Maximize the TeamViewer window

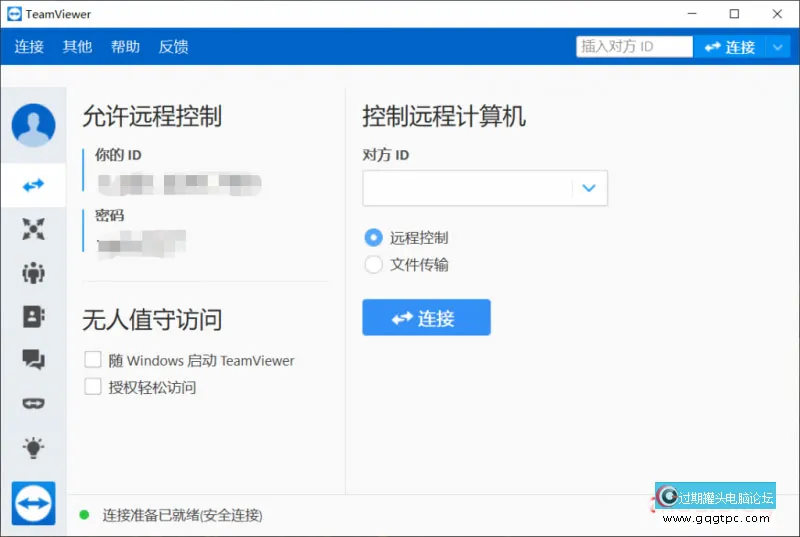pyautogui.click(x=734, y=14)
